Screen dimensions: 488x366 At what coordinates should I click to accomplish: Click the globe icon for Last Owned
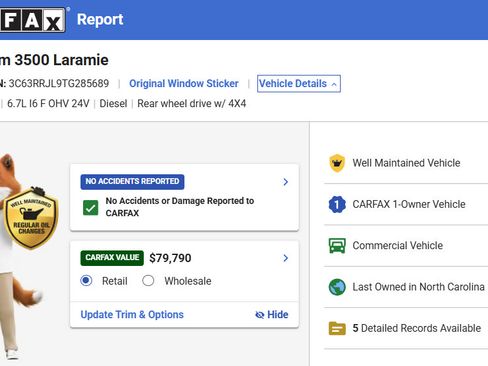(337, 287)
